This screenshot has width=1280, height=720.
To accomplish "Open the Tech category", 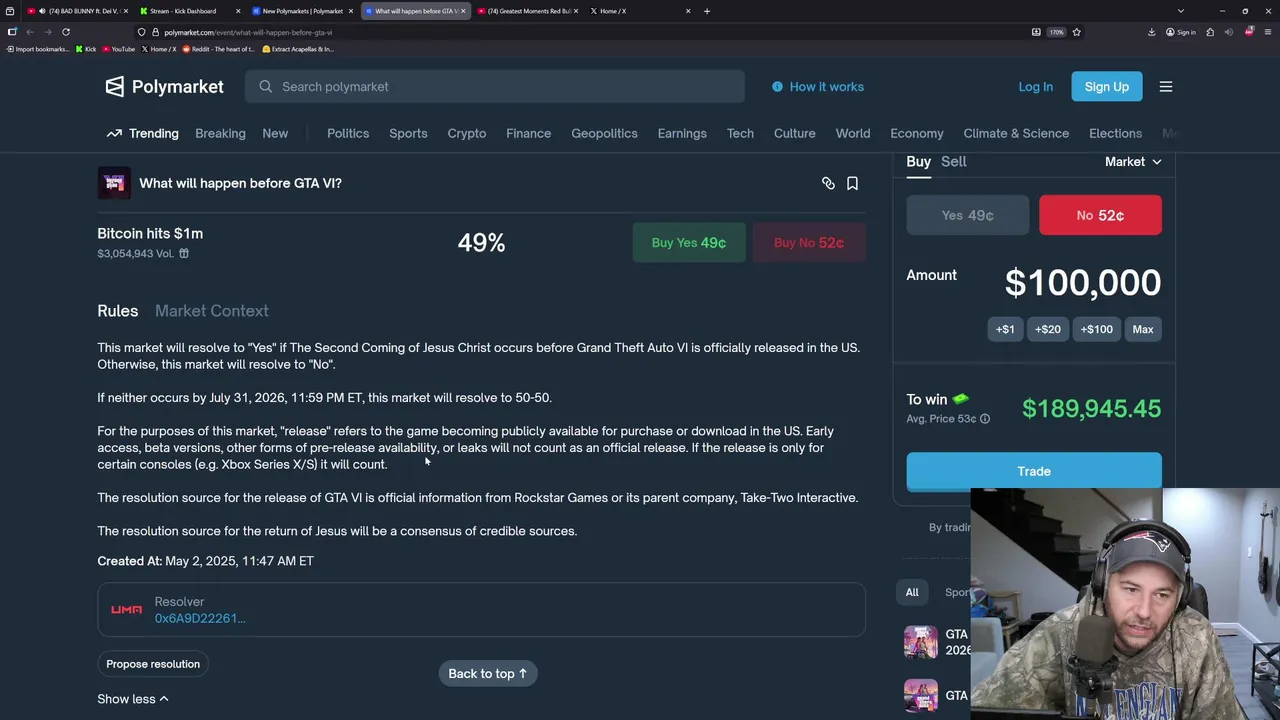I will pyautogui.click(x=740, y=133).
